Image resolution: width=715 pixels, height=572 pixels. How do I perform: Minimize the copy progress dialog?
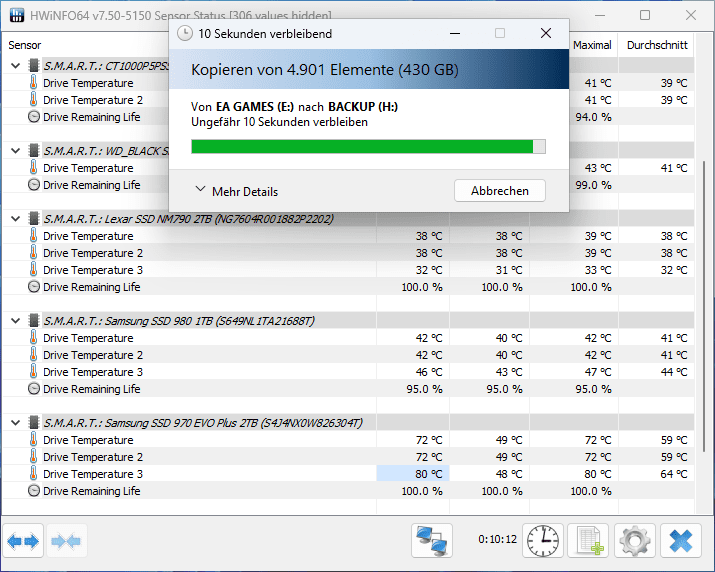tap(455, 33)
